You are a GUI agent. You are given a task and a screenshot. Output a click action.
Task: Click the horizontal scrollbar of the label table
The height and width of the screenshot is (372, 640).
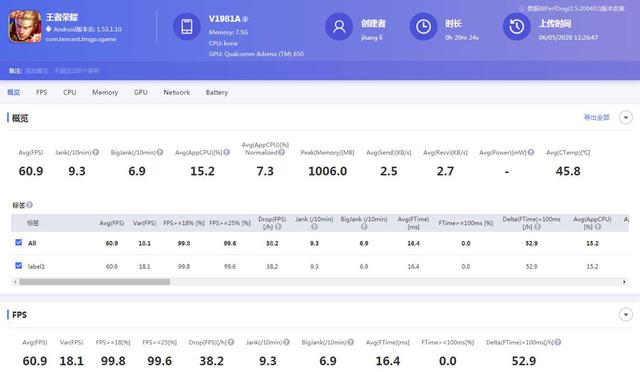[320, 282]
